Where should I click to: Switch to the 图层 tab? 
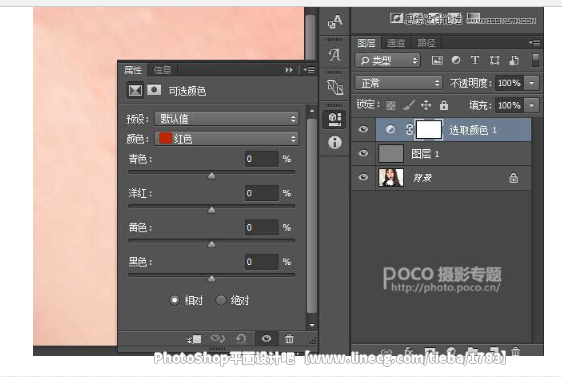tap(366, 43)
